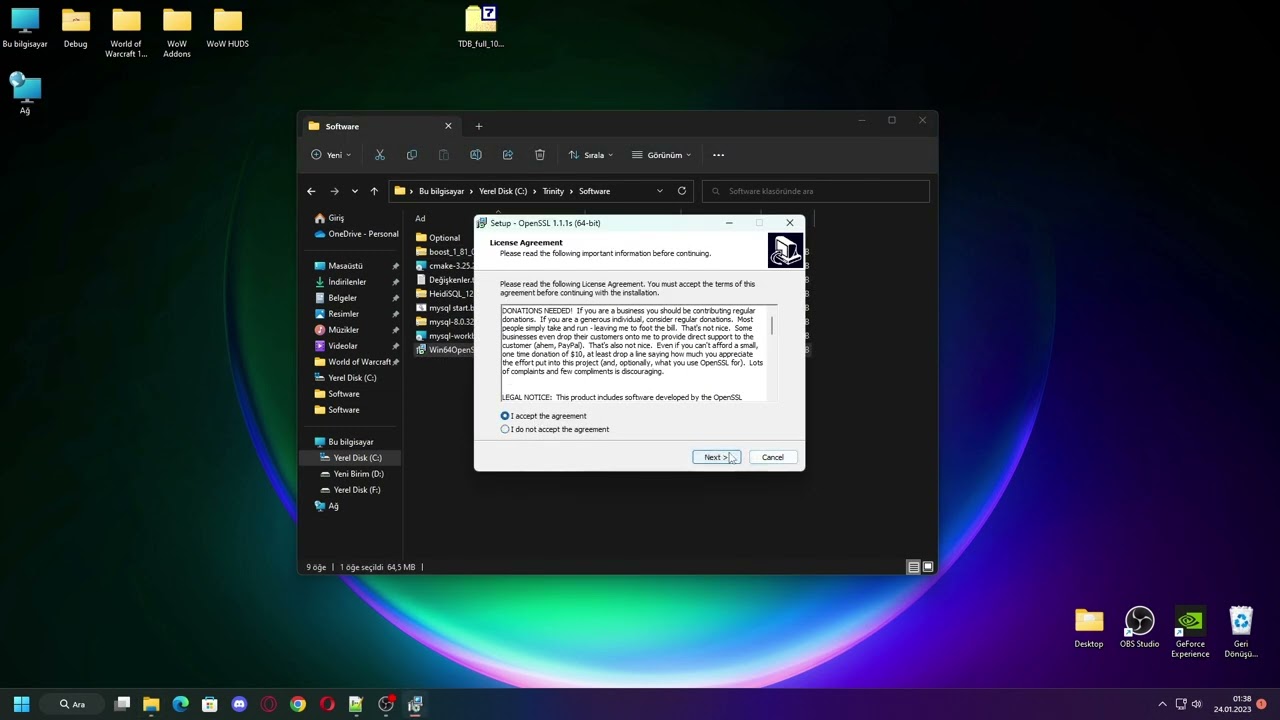Open Microsoft Edge from the taskbar
1280x720 pixels.
coord(181,704)
